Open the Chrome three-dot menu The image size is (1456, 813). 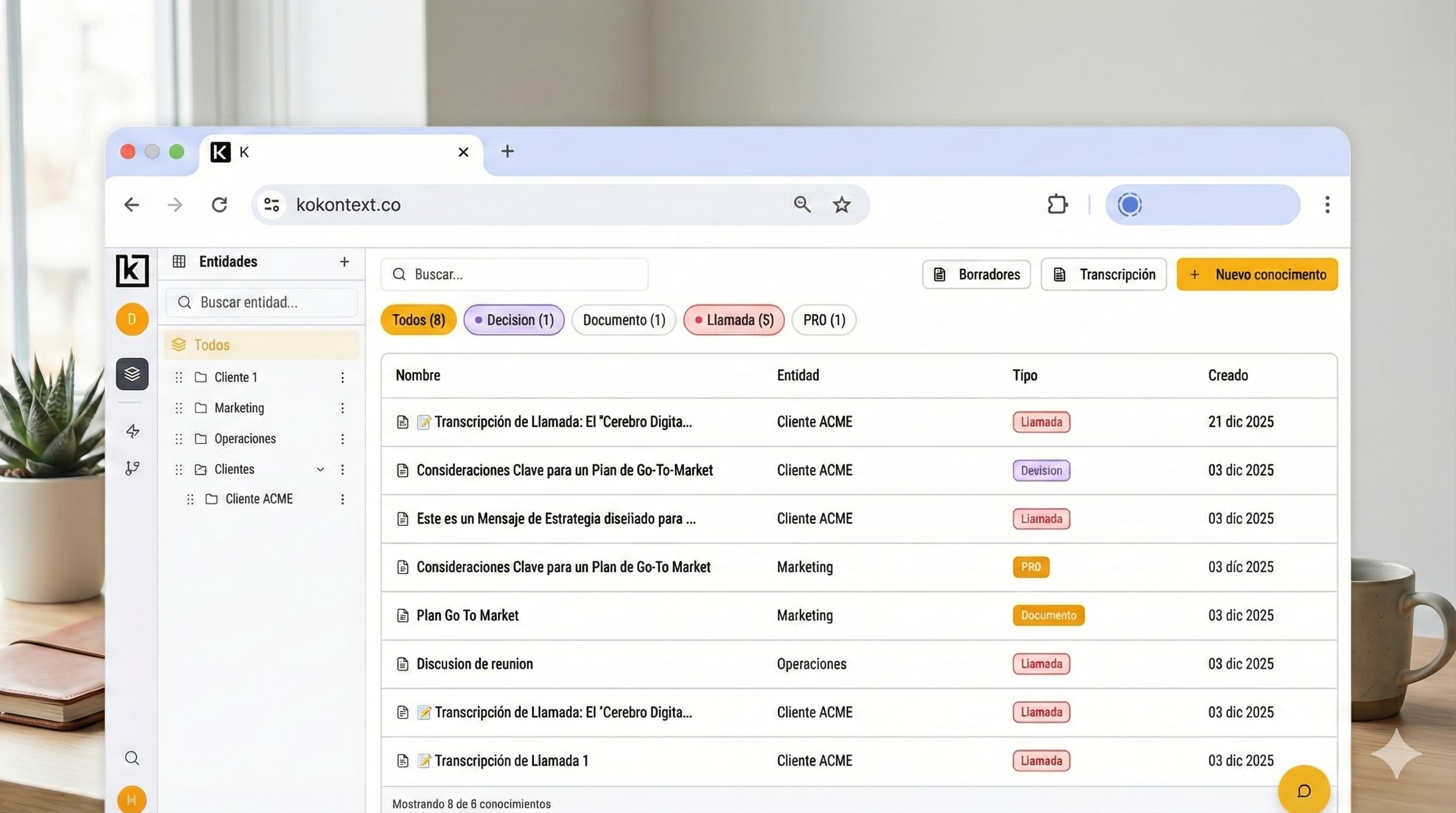(x=1327, y=204)
